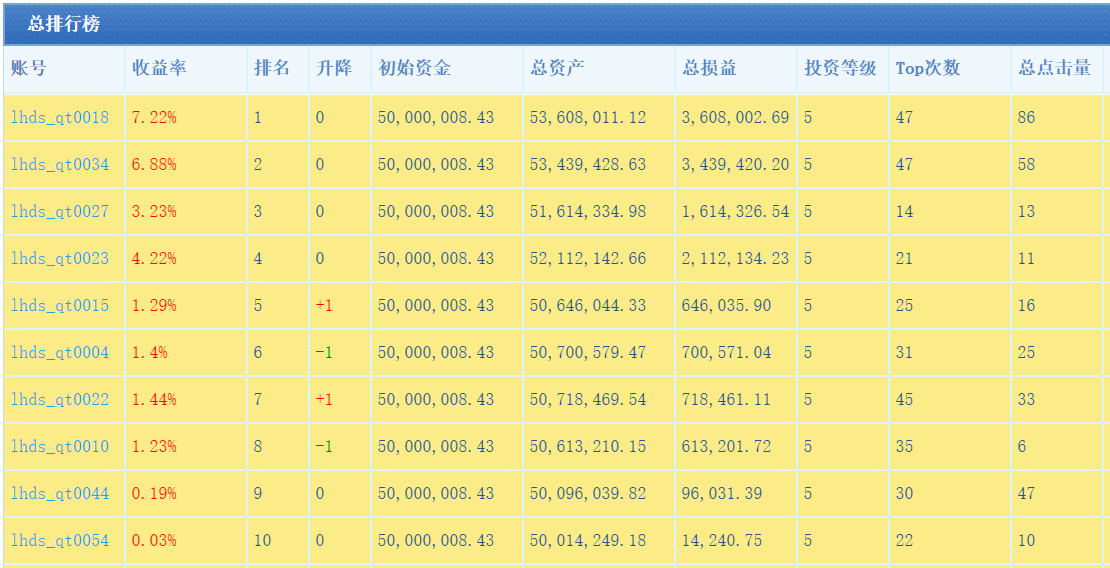The height and width of the screenshot is (568, 1110).
Task: Click account lhds_qt0004
Action: click(60, 353)
